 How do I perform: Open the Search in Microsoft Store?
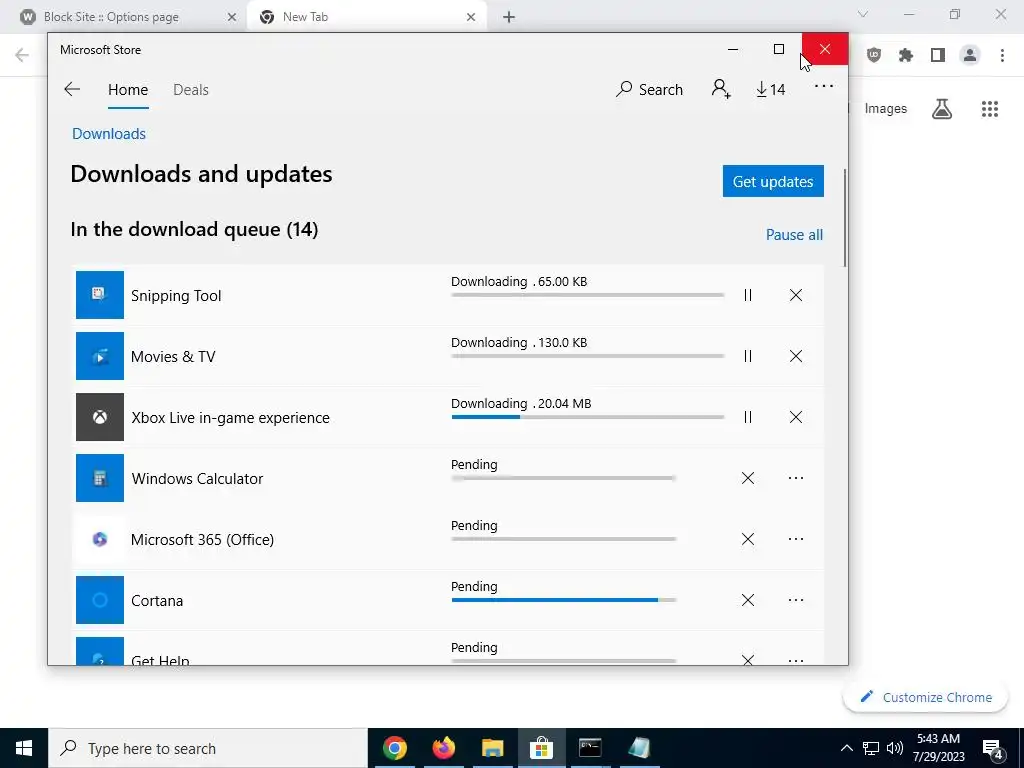tap(649, 89)
